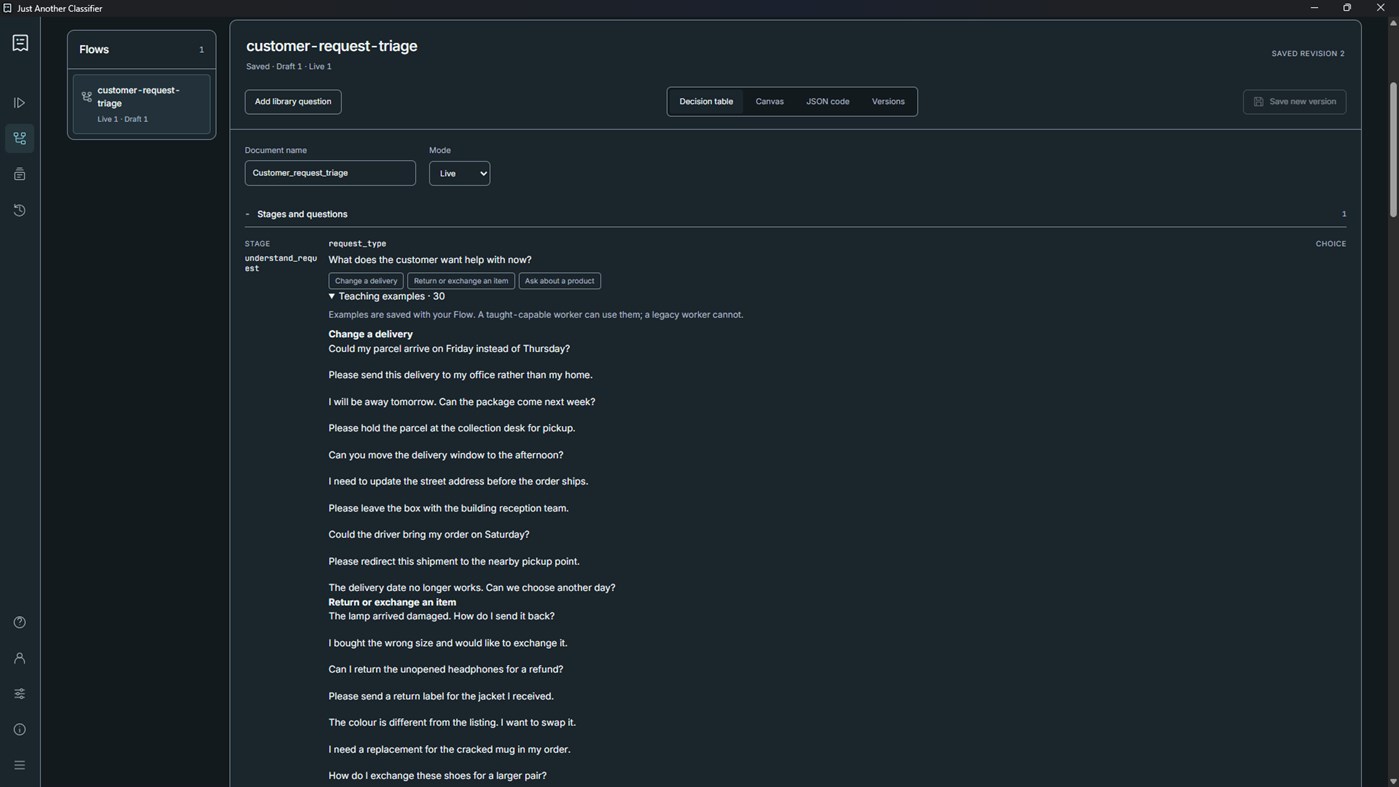Image resolution: width=1399 pixels, height=787 pixels.
Task: Open the run/play icon in sidebar
Action: click(x=19, y=103)
